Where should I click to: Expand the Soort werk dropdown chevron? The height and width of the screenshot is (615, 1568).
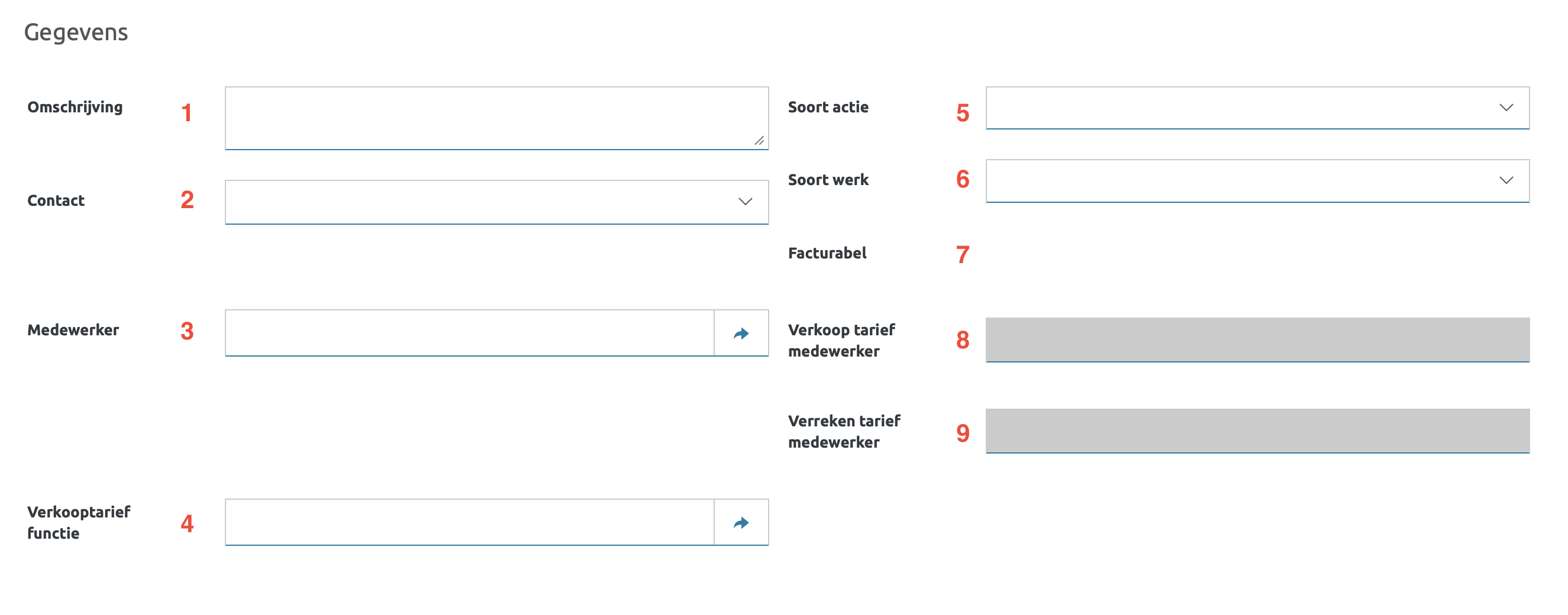(x=1506, y=180)
